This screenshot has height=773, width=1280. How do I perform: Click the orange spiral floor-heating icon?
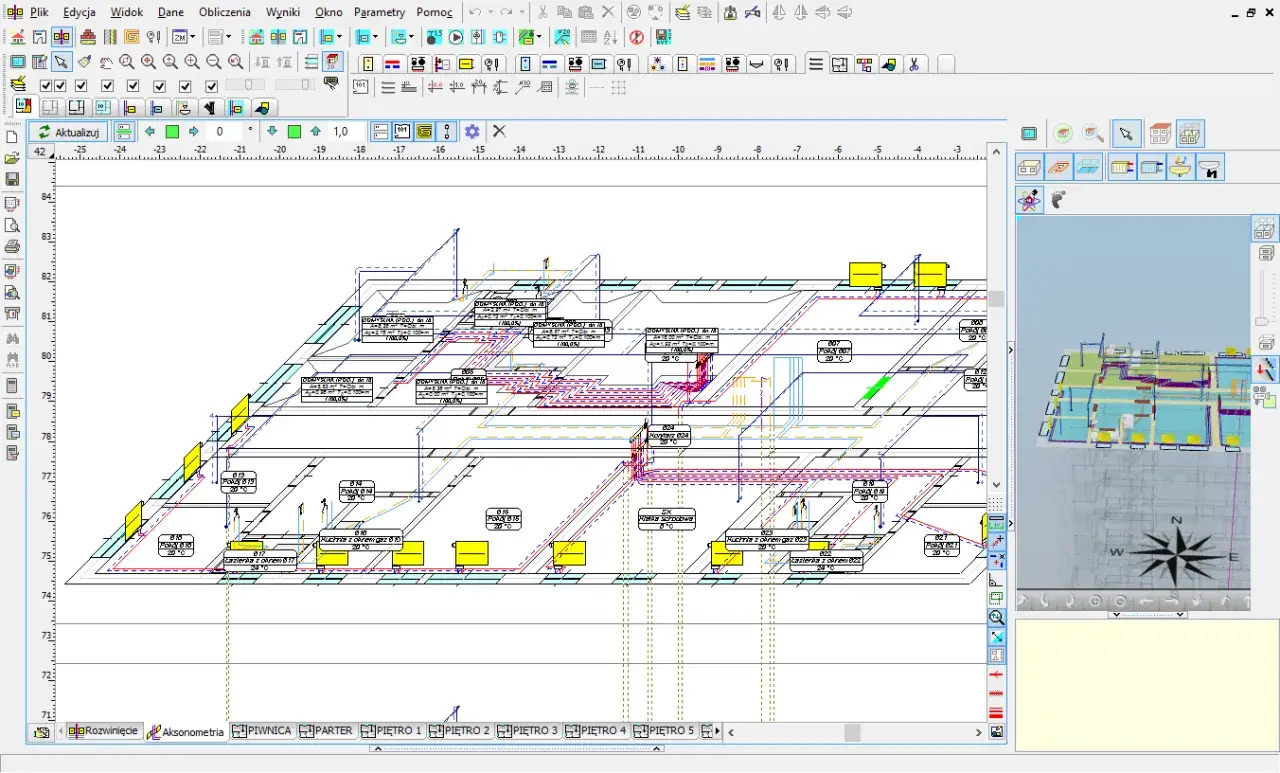click(x=131, y=37)
